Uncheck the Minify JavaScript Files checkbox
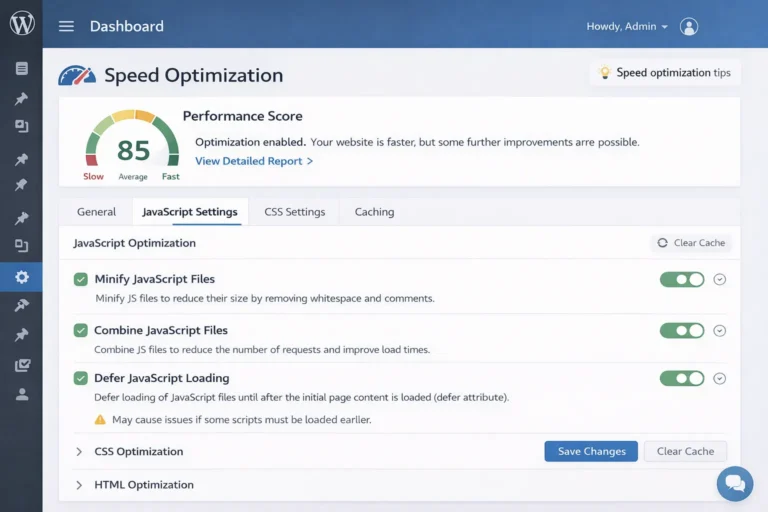The height and width of the screenshot is (512, 768). pyautogui.click(x=81, y=279)
